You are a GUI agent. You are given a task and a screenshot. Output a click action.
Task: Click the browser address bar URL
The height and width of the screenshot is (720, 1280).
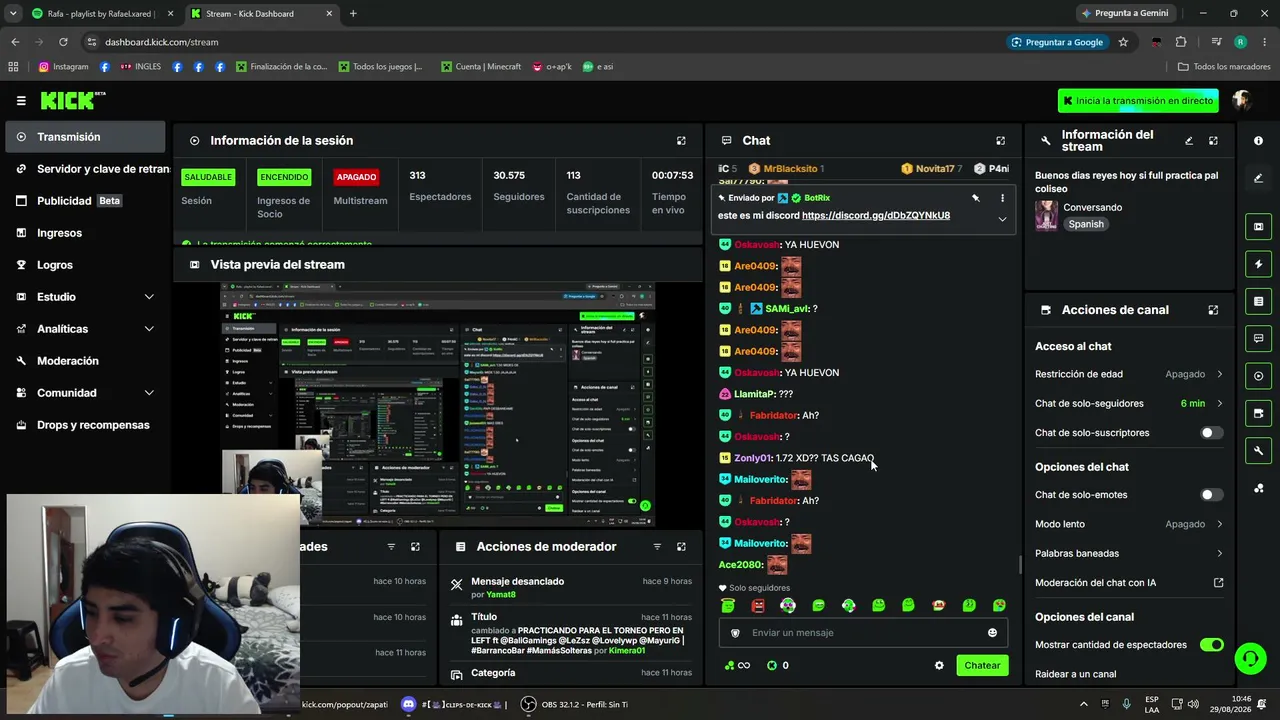161,42
